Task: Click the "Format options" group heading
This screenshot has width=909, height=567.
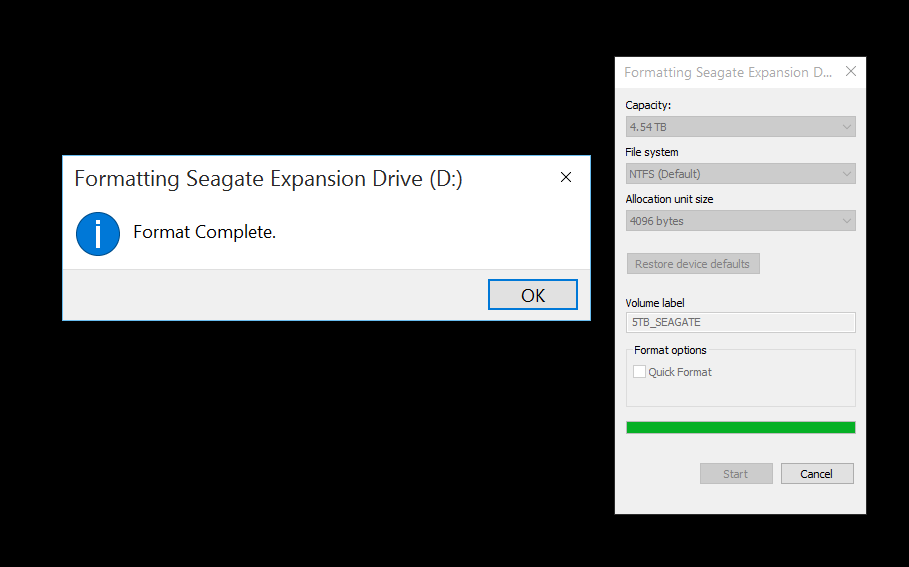Action: [x=670, y=350]
